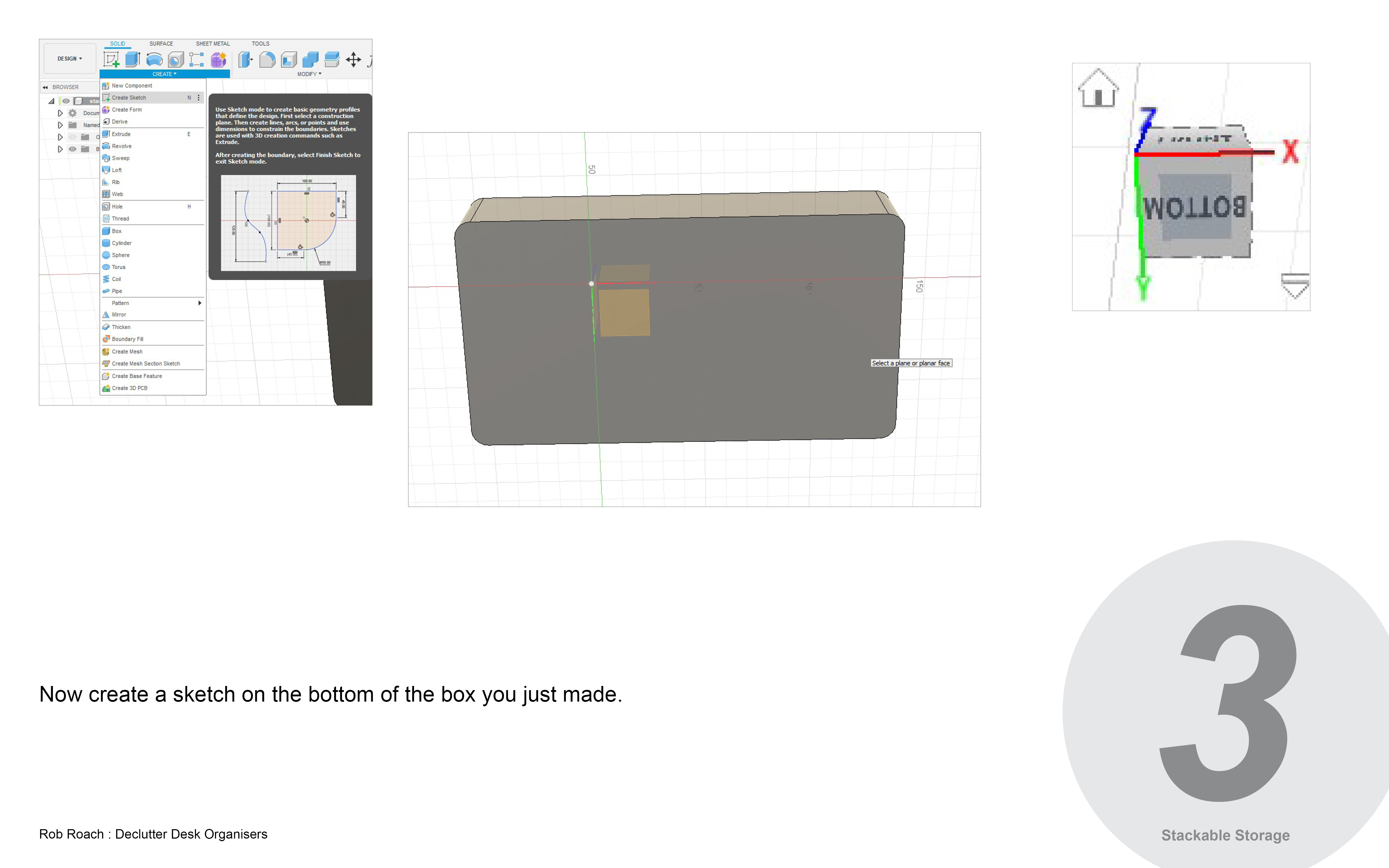The image size is (1389, 868).
Task: Click the Create Sketch options three-dot icon
Action: tap(198, 98)
